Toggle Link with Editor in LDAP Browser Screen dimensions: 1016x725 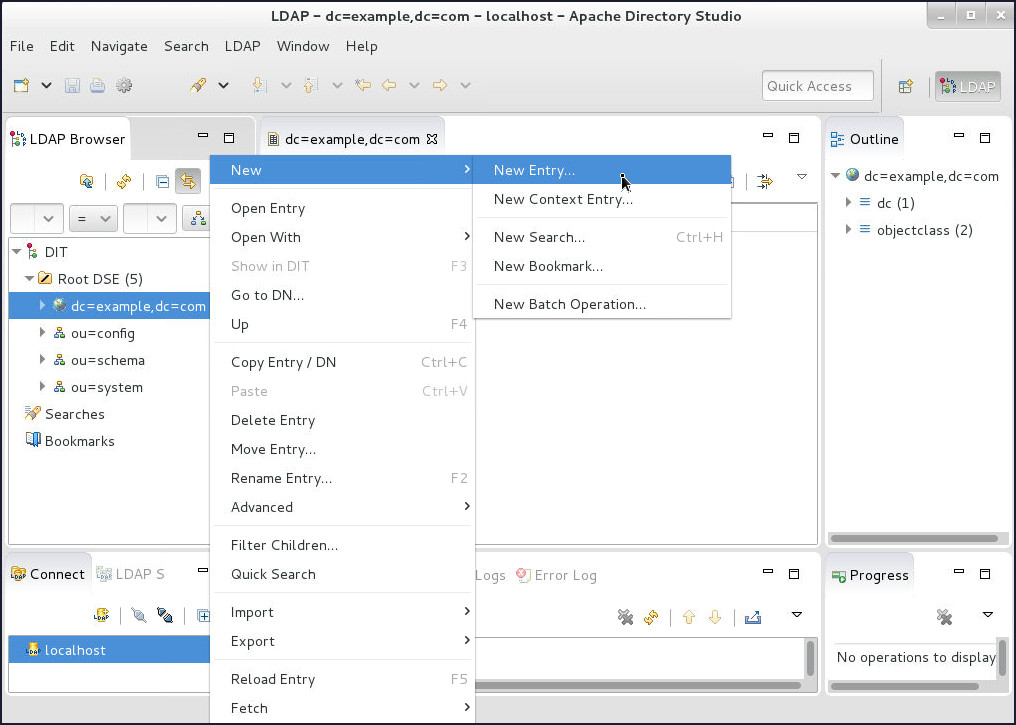pos(188,181)
